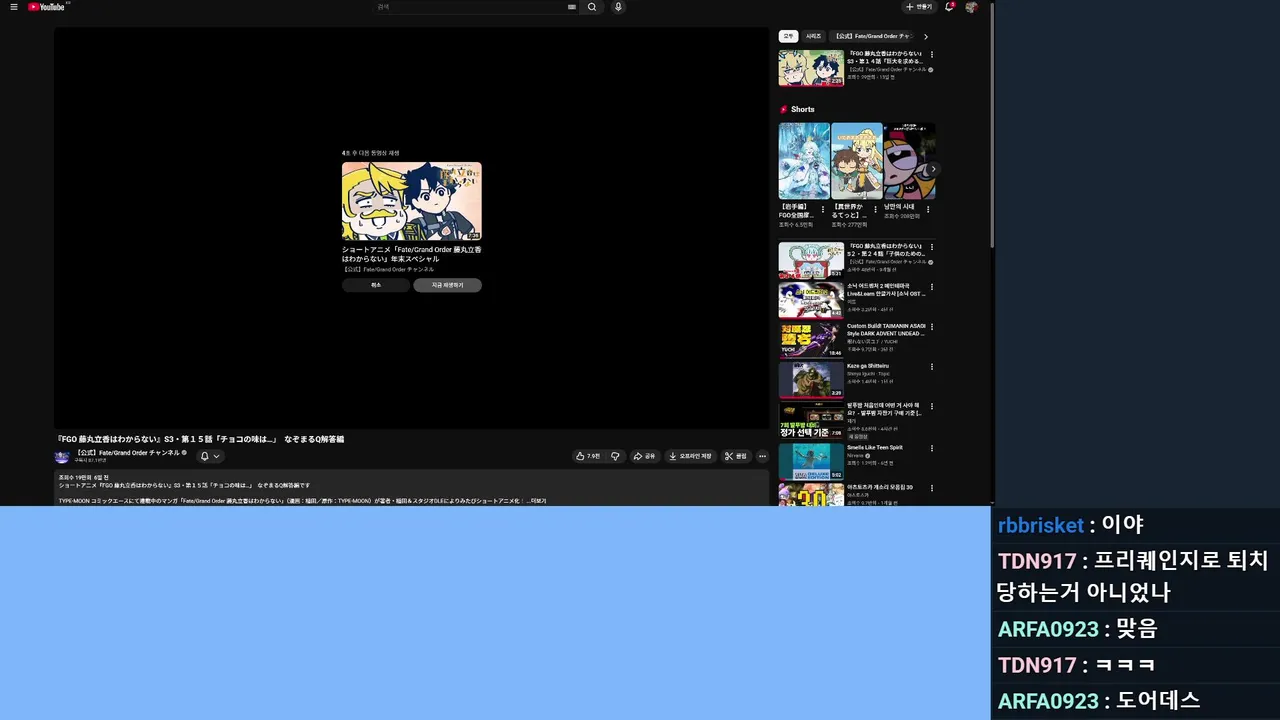Open options for 발푸밤 video
The width and height of the screenshot is (1280, 720).
pos(932,407)
